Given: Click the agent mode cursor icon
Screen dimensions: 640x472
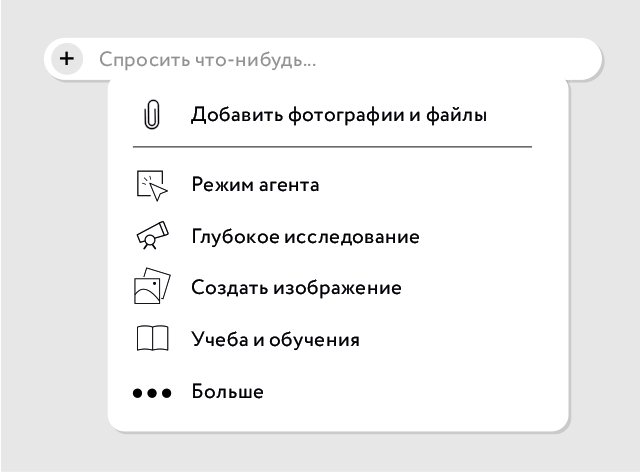Looking at the screenshot, I should [152, 185].
